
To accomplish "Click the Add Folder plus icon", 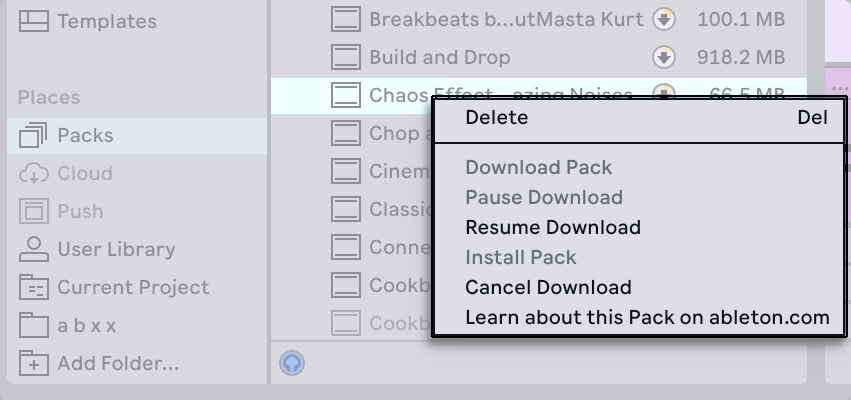I will point(34,363).
